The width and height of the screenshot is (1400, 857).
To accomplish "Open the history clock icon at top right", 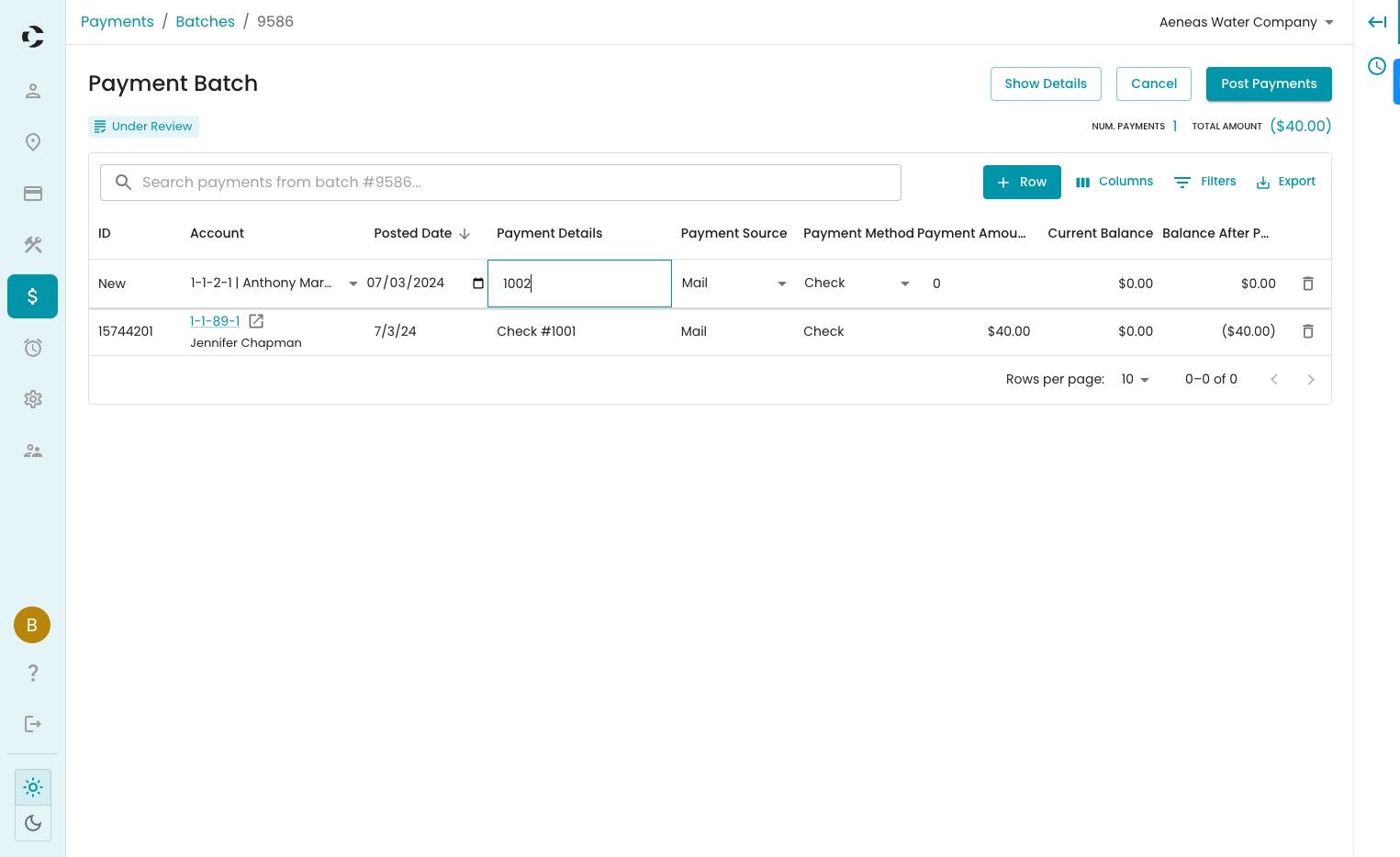I will pos(1377,66).
